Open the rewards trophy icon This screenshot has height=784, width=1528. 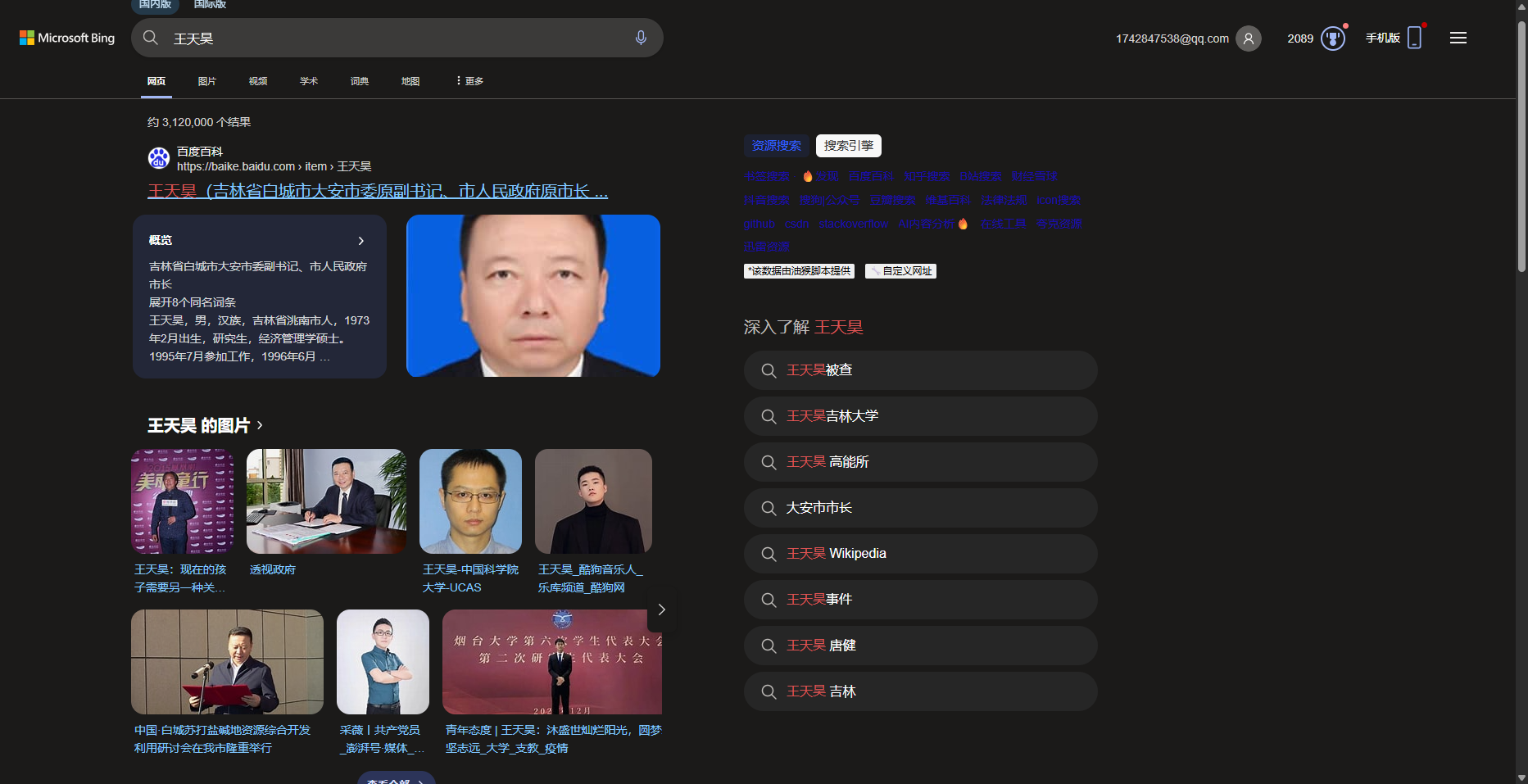1333,39
